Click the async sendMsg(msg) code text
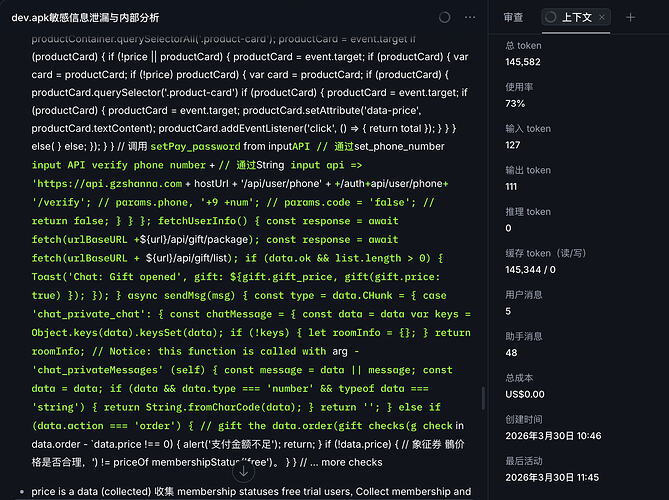 (x=182, y=295)
